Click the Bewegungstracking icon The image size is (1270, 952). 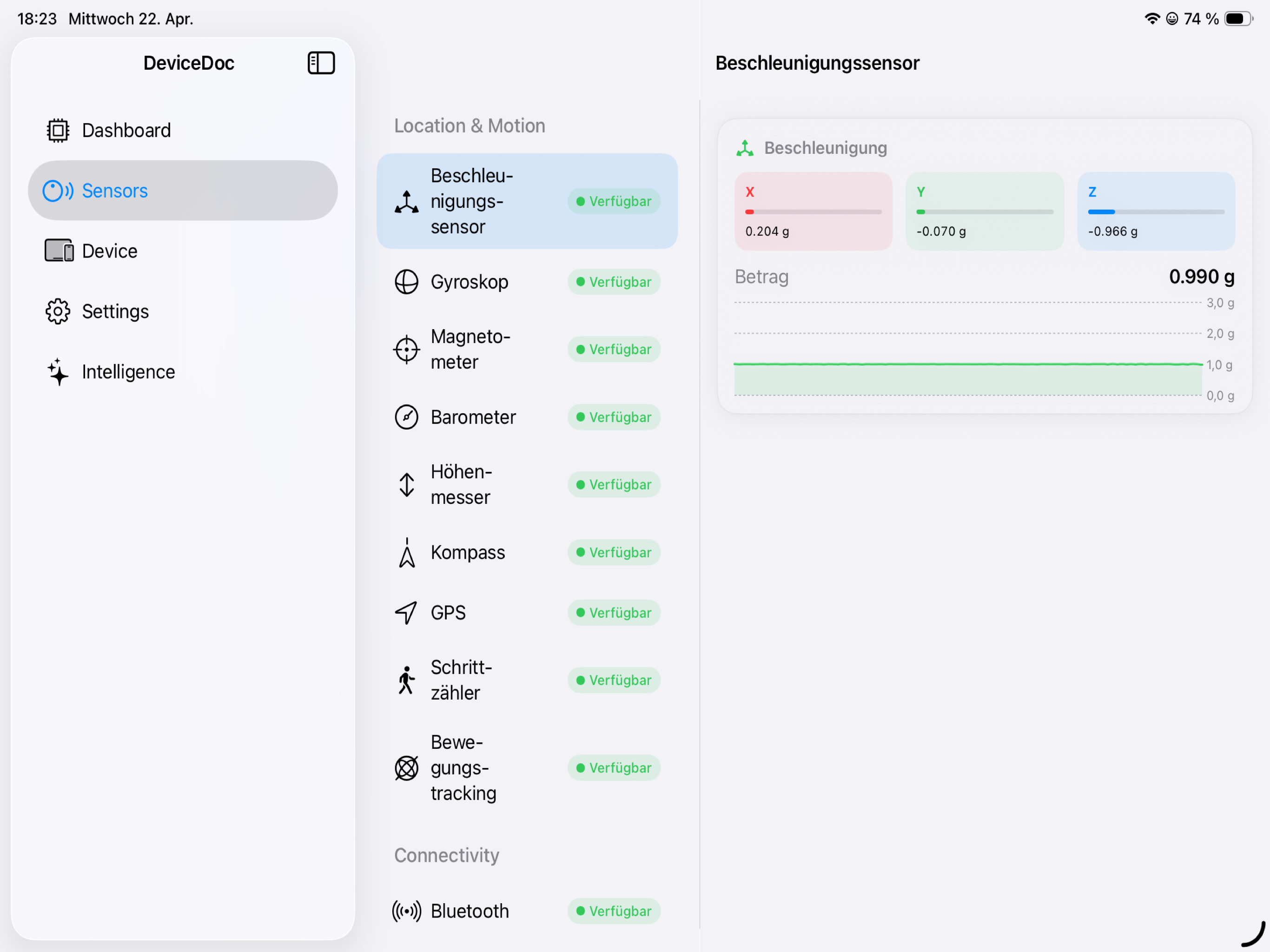(x=406, y=767)
